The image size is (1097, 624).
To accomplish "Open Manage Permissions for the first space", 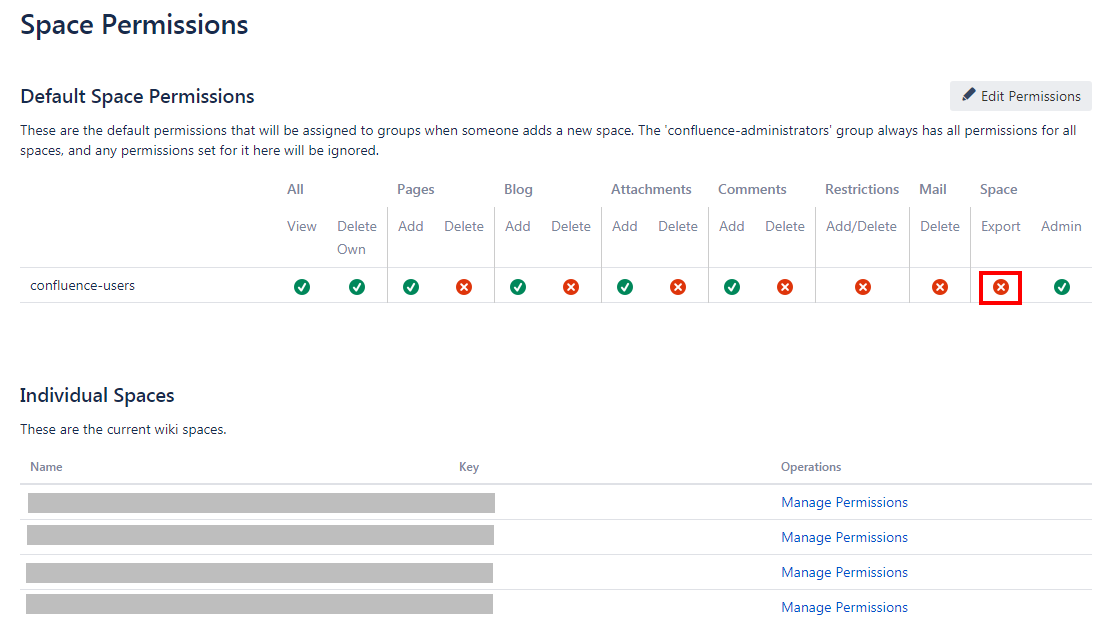I will [844, 502].
